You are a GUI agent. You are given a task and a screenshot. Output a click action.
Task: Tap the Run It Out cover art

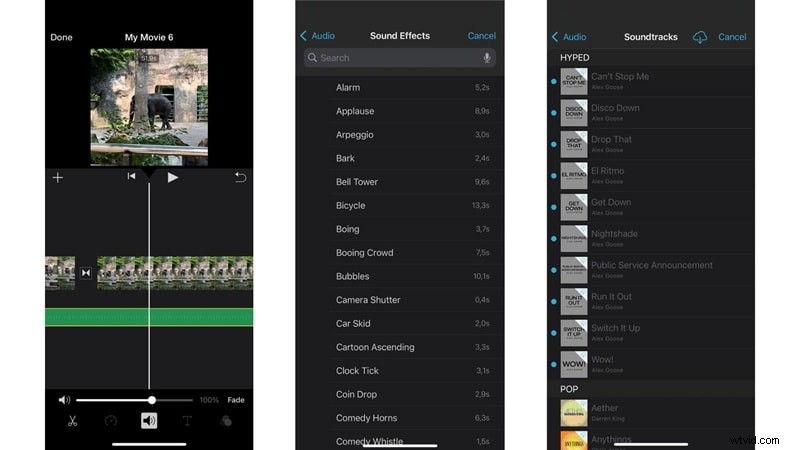573,302
